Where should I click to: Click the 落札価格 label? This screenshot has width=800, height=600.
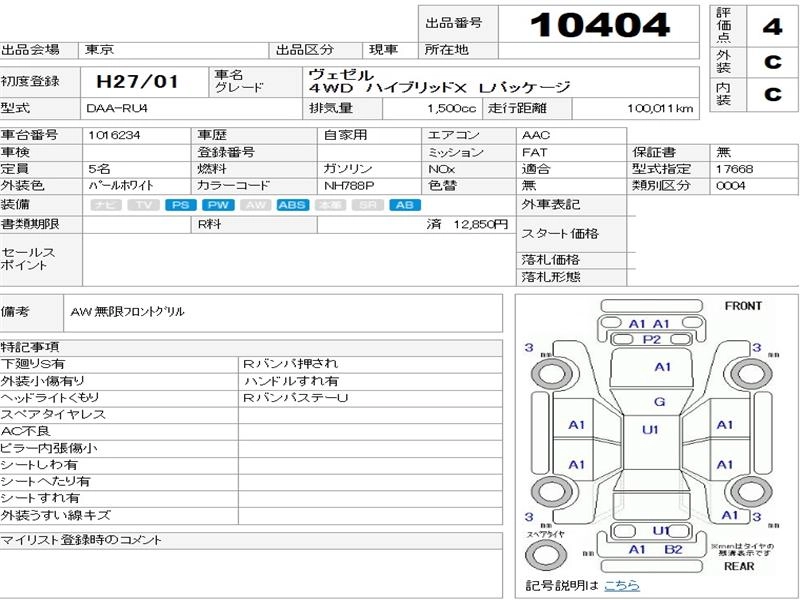click(551, 260)
